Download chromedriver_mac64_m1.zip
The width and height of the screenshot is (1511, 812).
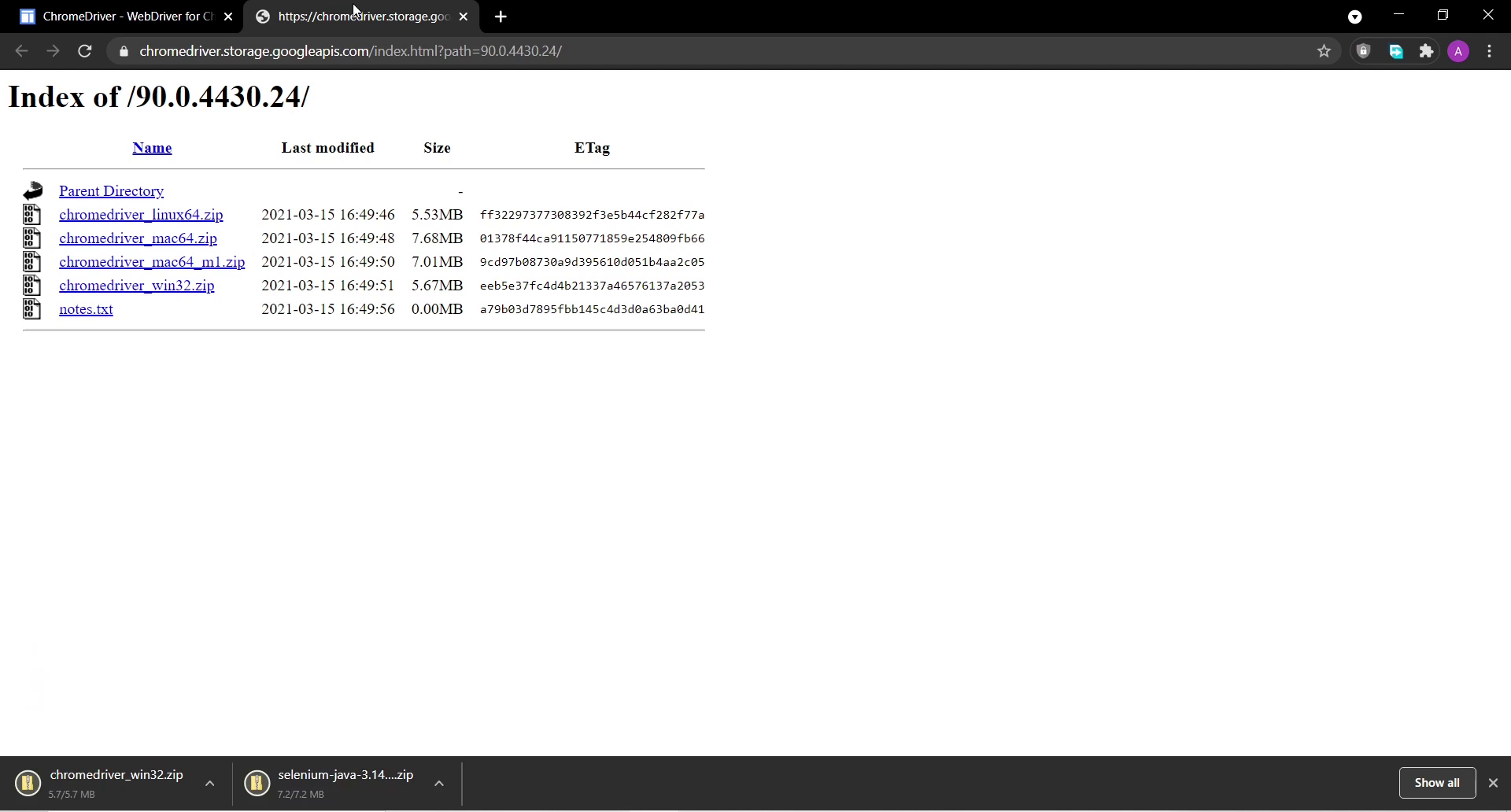152,262
